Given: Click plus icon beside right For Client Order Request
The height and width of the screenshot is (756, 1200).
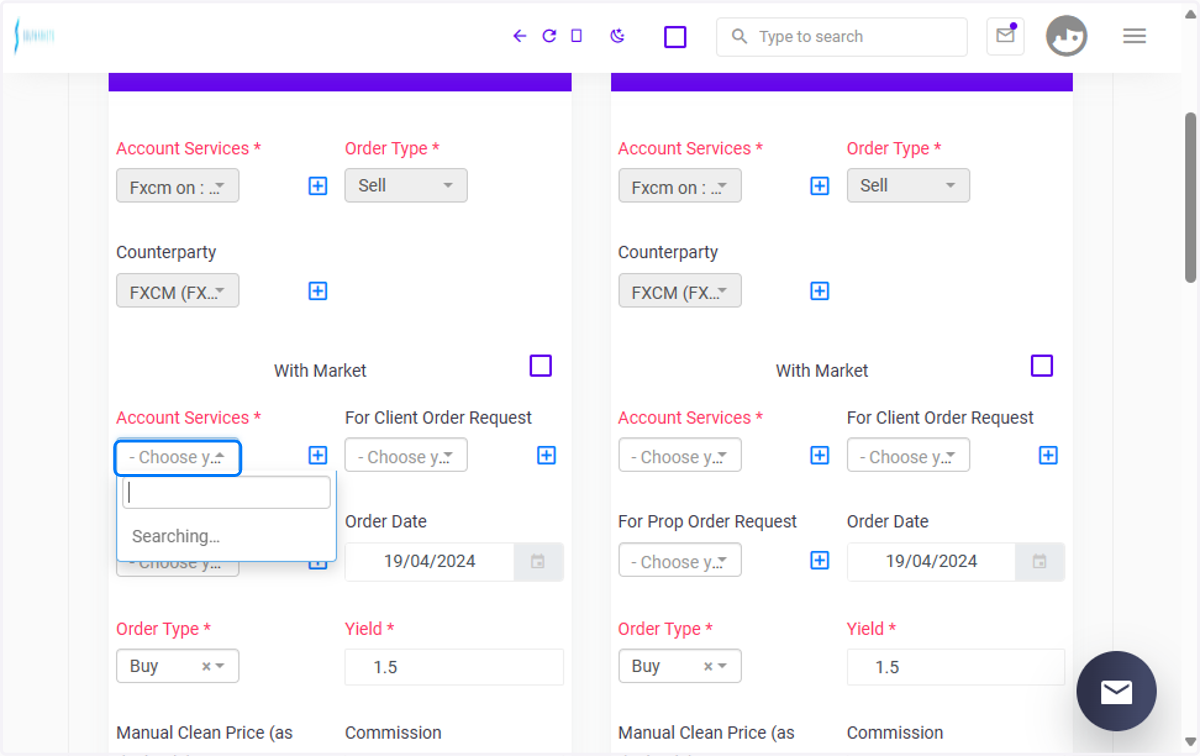Looking at the screenshot, I should point(1048,455).
